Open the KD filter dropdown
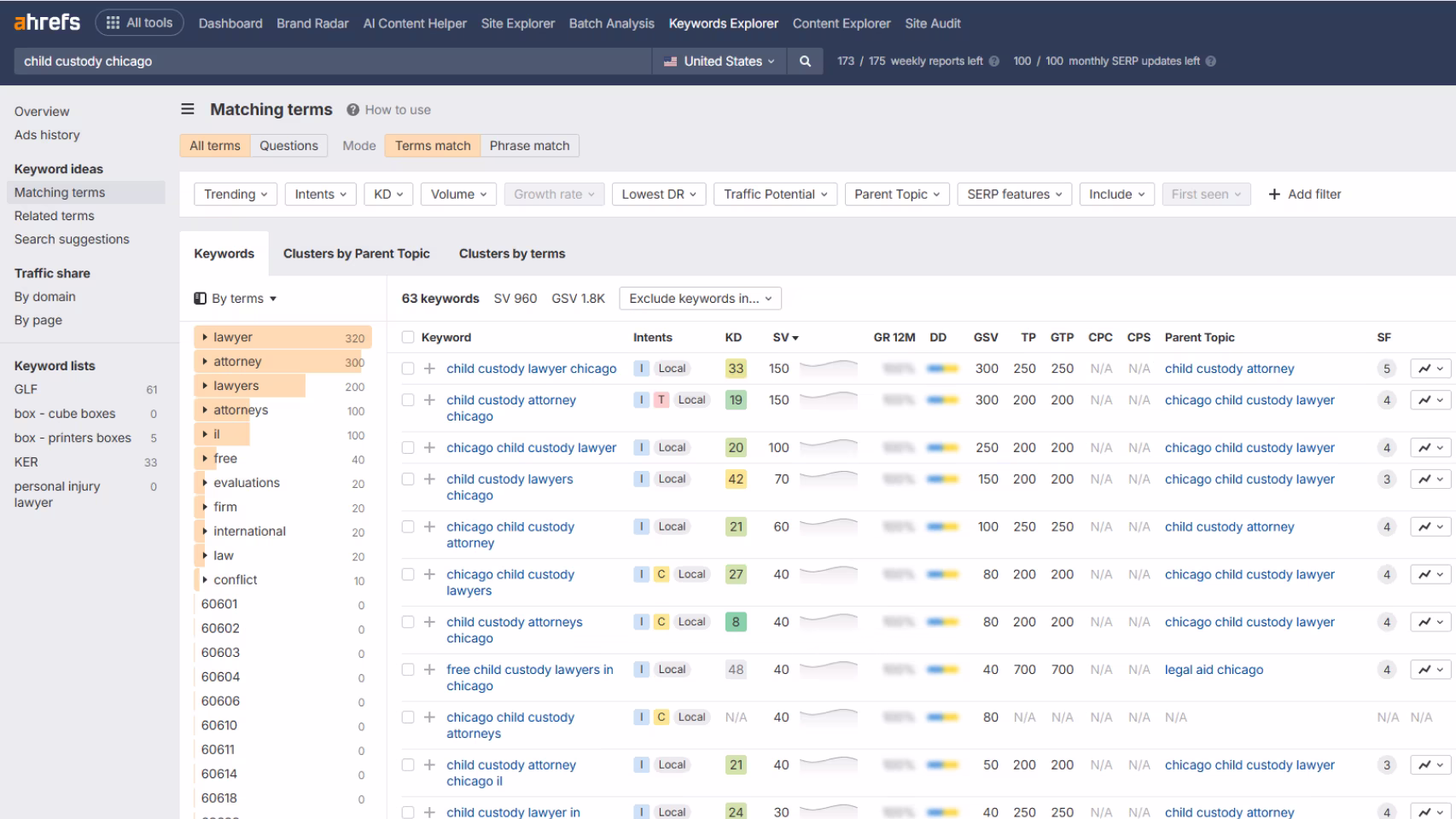The height and width of the screenshot is (819, 1456). (388, 195)
